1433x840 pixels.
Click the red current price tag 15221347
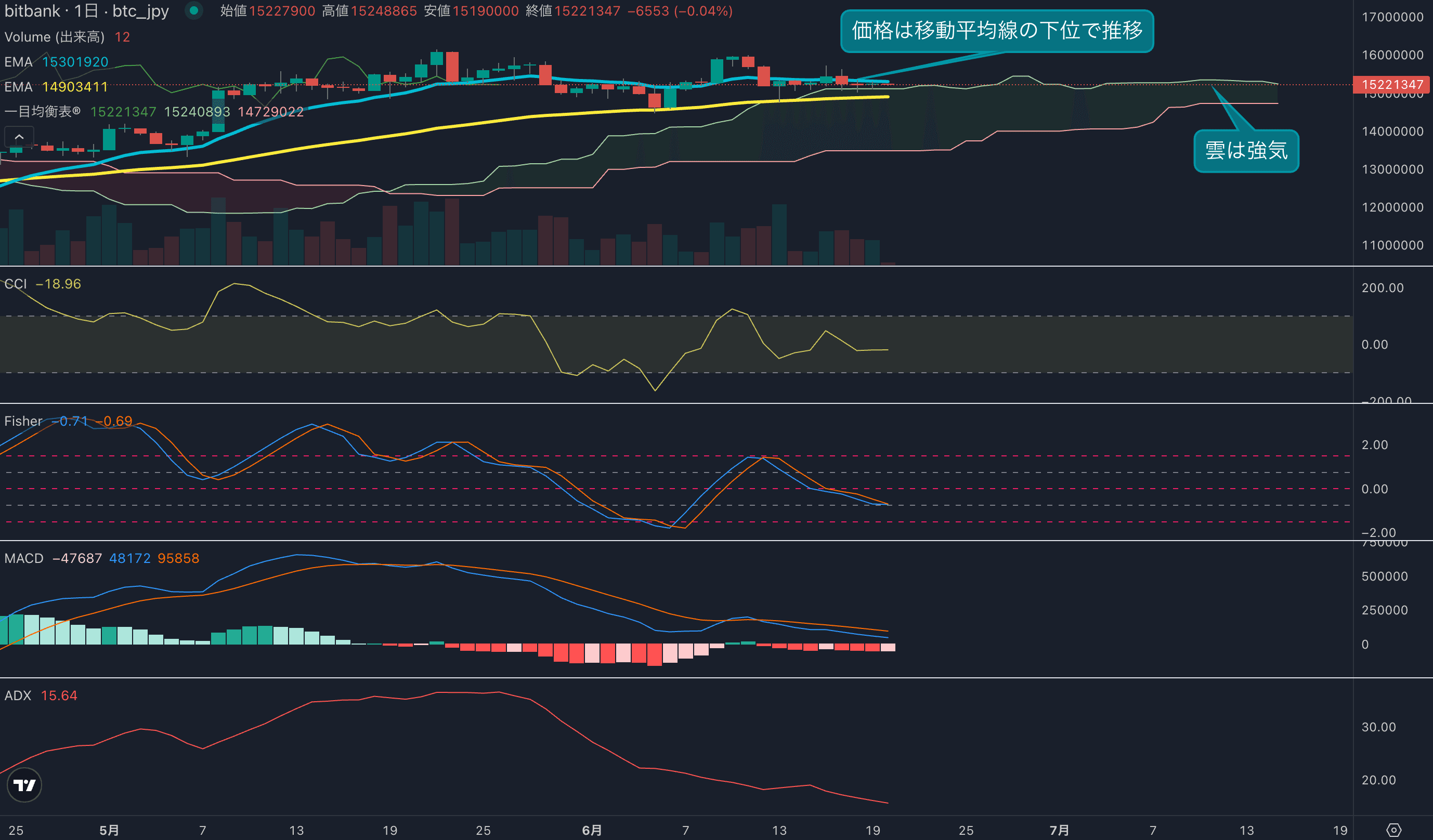[x=1392, y=85]
